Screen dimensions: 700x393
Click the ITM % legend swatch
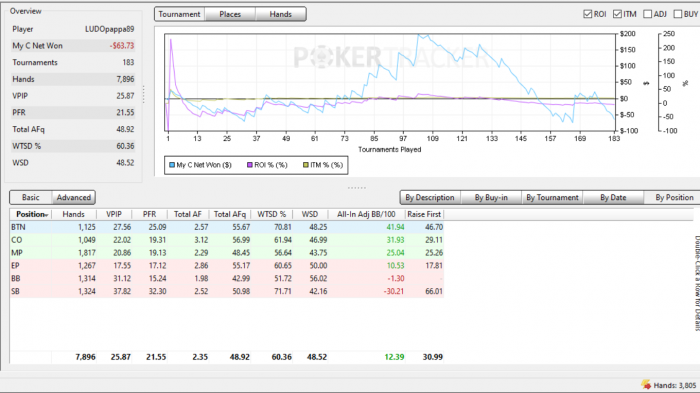[306, 165]
